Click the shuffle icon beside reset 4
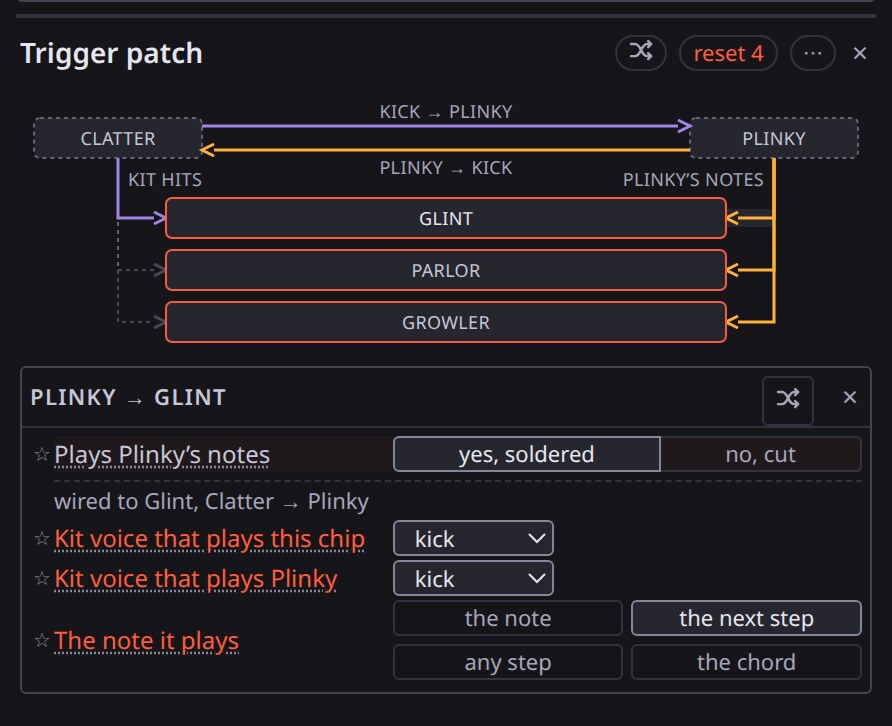This screenshot has height=726, width=892. click(641, 53)
